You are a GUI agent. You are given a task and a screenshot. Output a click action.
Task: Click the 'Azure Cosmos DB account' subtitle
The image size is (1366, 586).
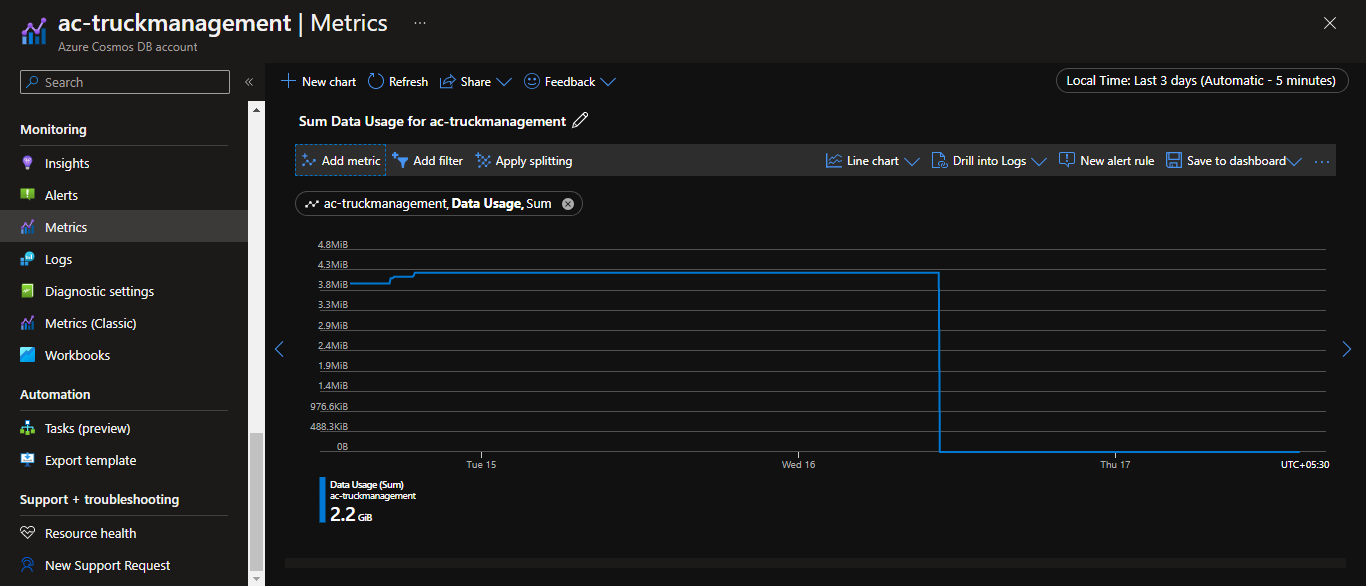[128, 47]
